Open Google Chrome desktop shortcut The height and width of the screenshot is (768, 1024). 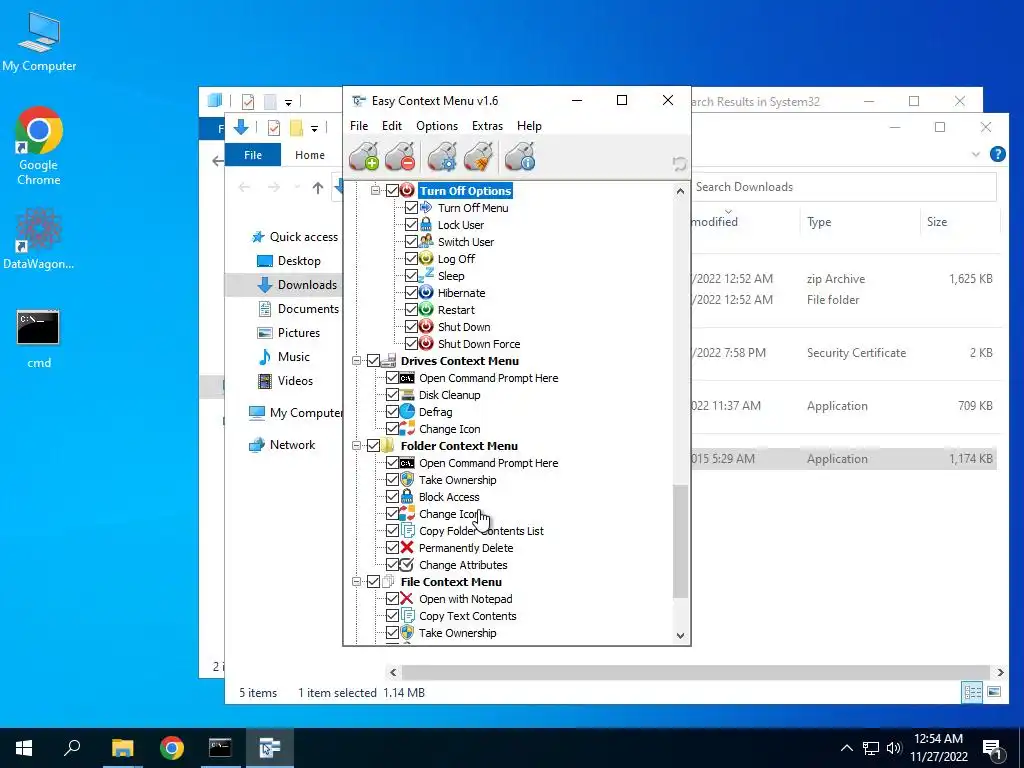click(x=39, y=146)
